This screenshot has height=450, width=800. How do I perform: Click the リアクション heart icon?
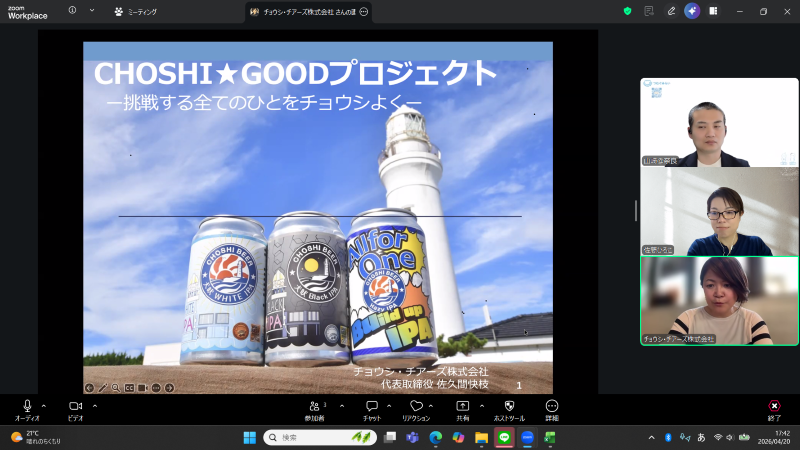pos(416,409)
